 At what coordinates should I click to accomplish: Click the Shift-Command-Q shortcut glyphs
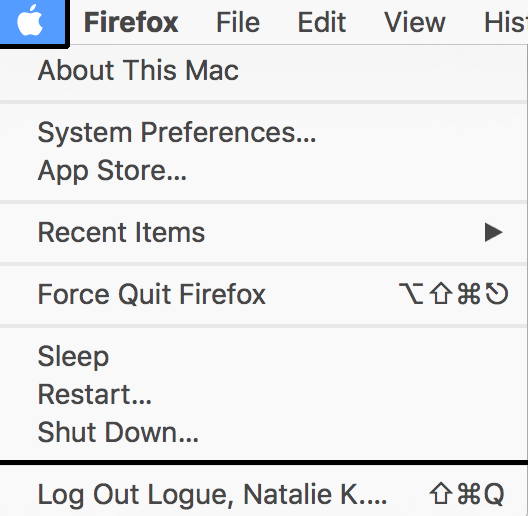(467, 494)
